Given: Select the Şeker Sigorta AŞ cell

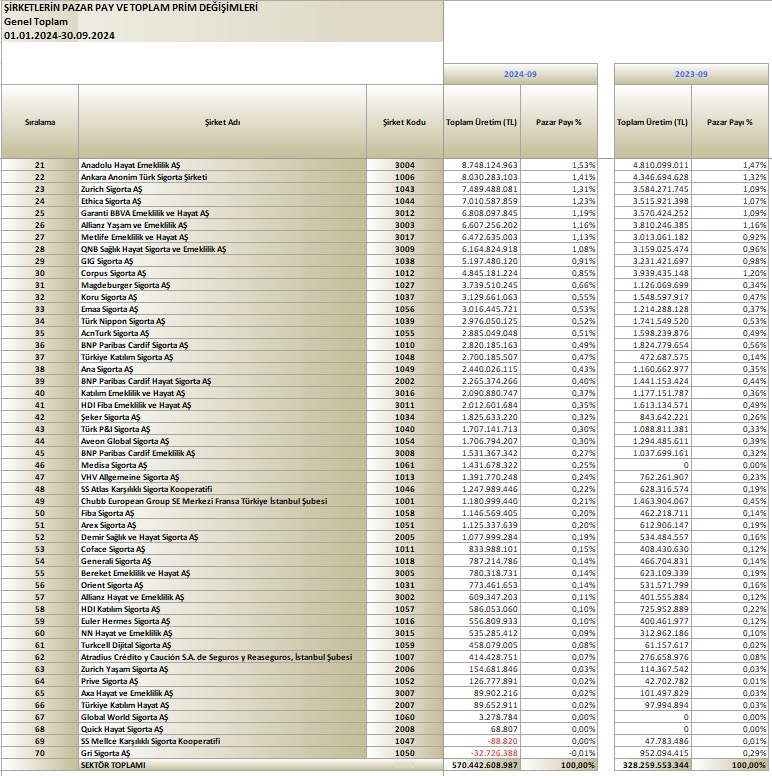Looking at the screenshot, I should (222, 417).
